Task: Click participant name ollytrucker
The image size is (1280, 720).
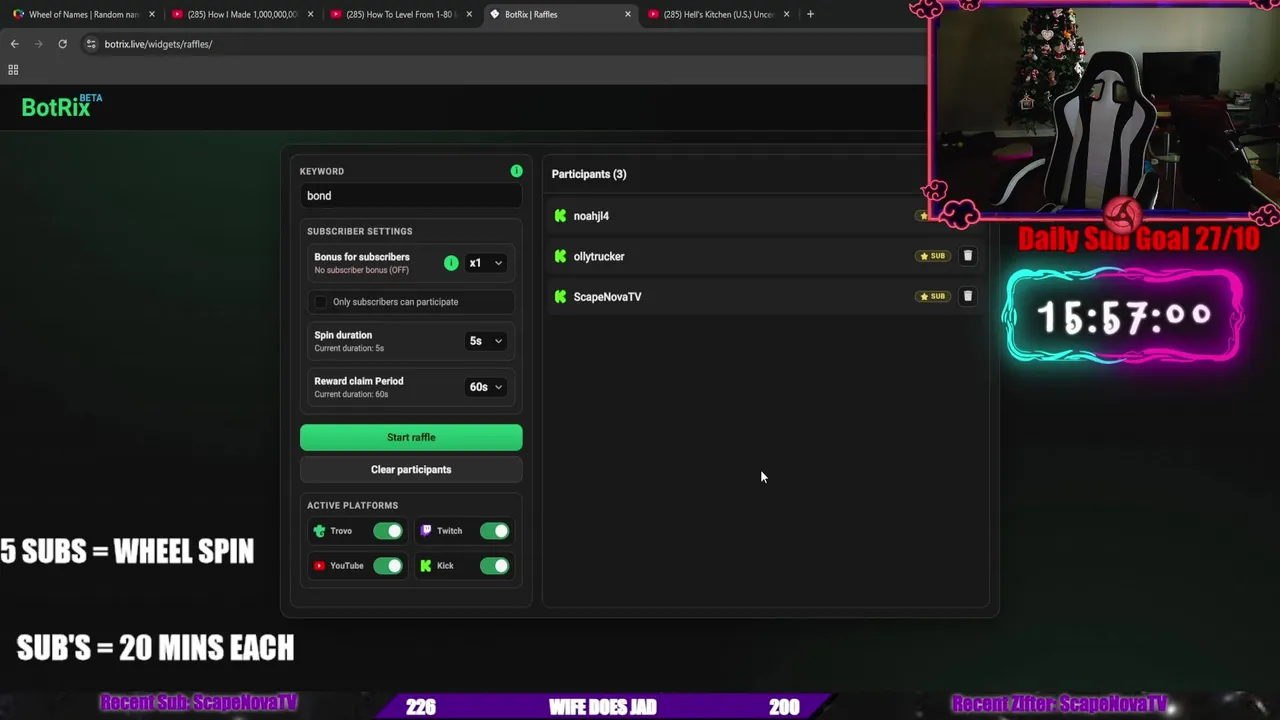Action: tap(599, 256)
